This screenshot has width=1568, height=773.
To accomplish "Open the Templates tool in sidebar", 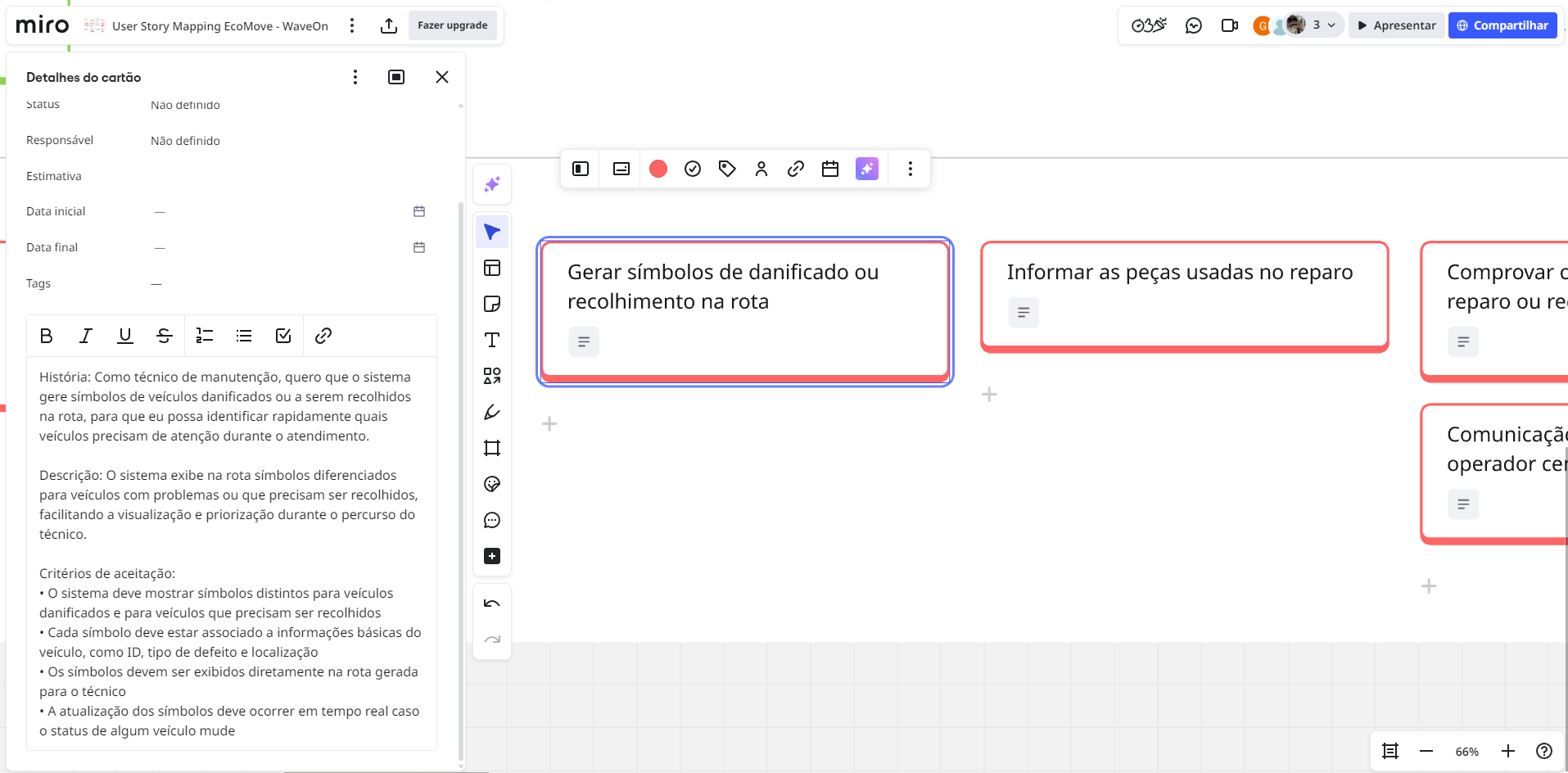I will click(492, 269).
